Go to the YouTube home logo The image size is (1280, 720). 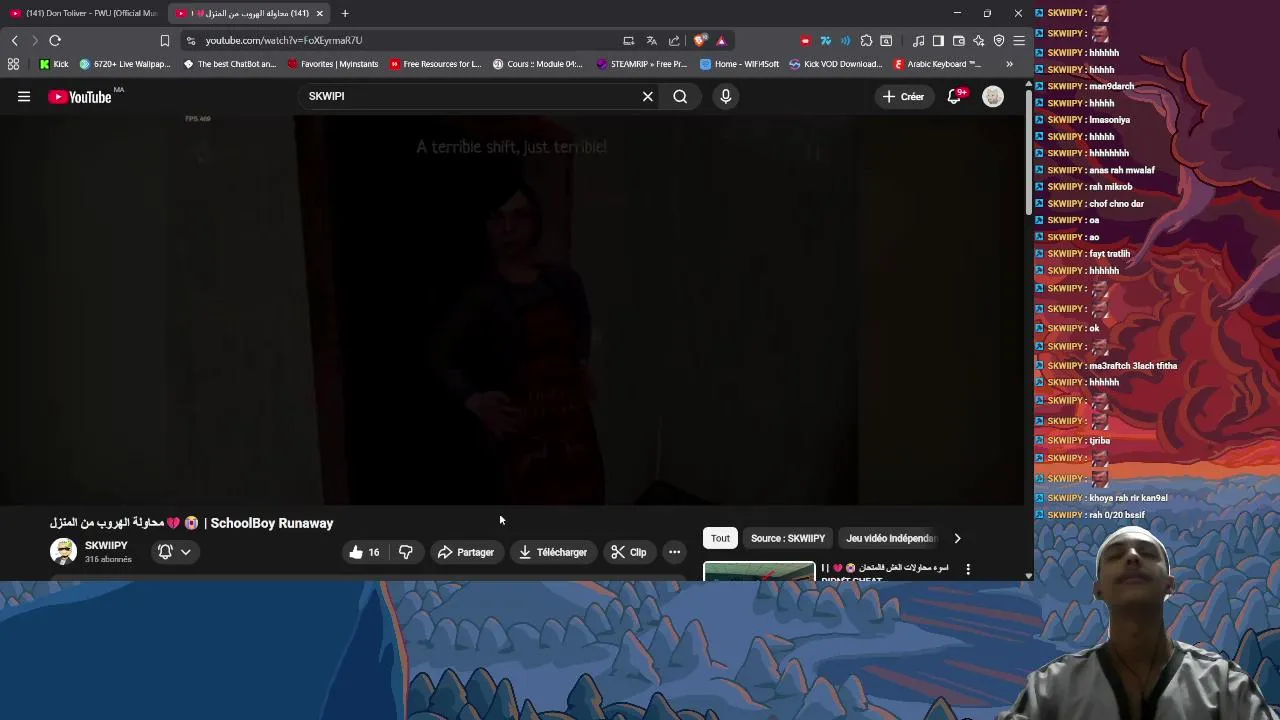click(80, 97)
